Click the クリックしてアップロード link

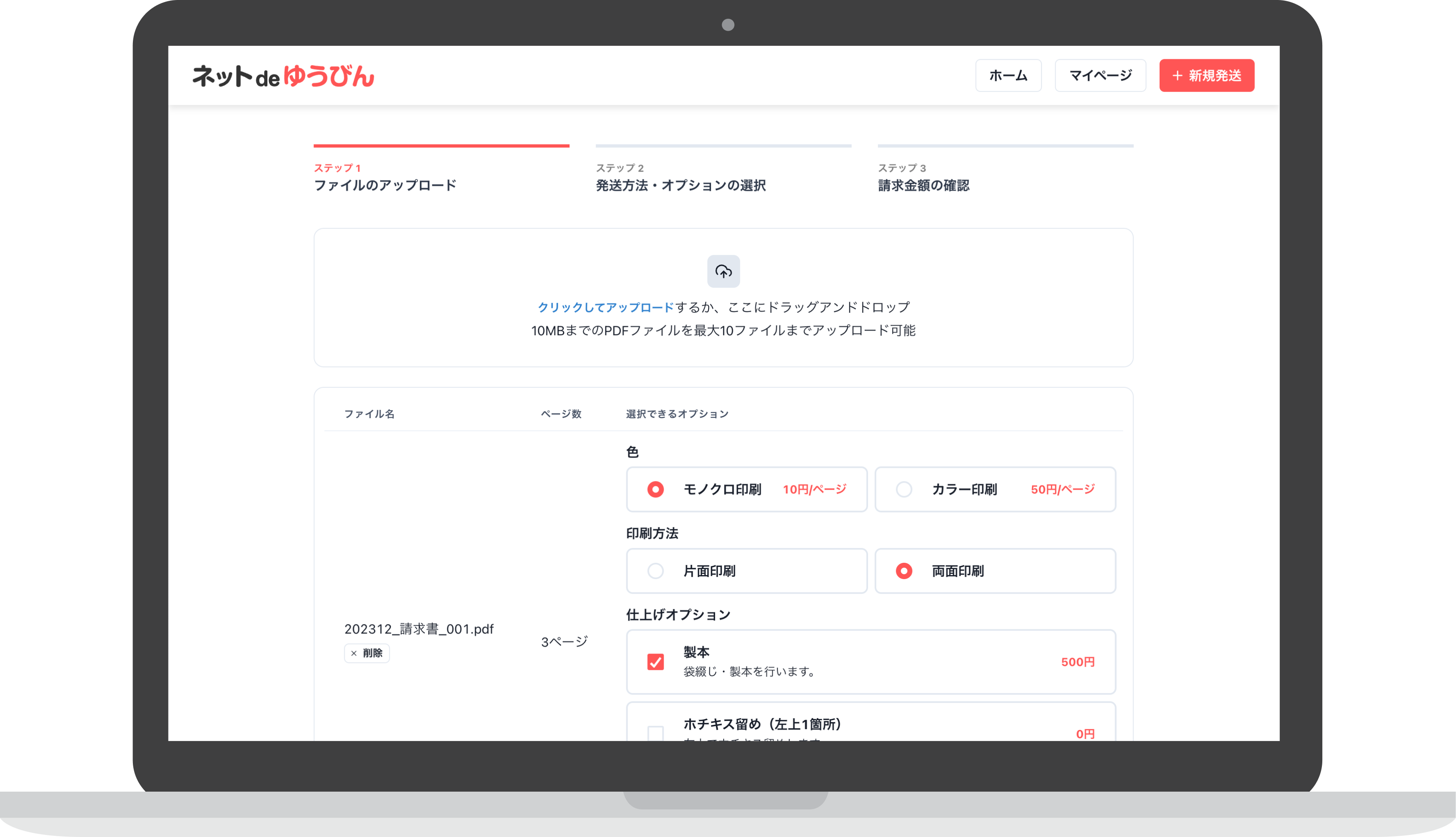coord(605,307)
